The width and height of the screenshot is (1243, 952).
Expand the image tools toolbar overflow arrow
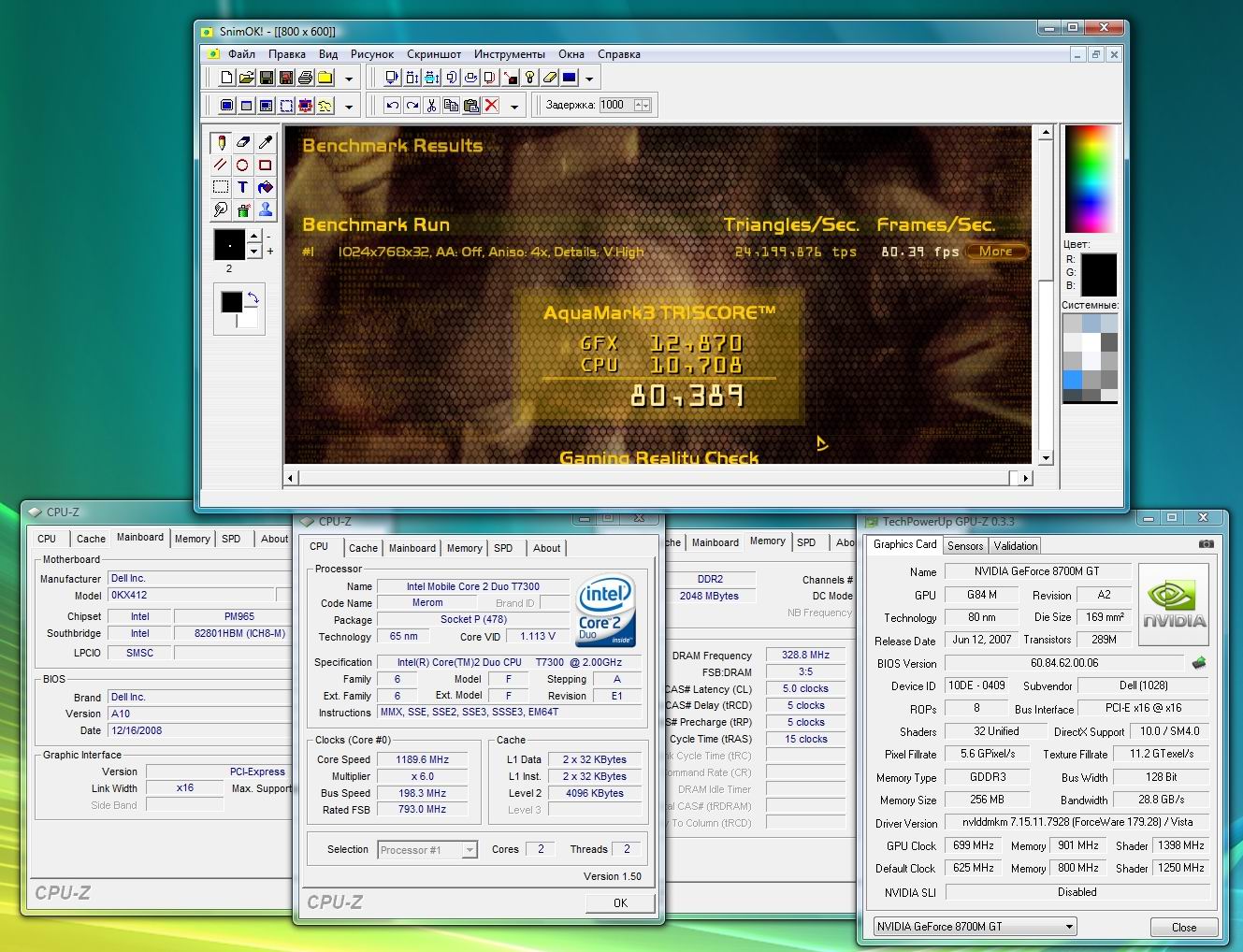click(x=589, y=79)
